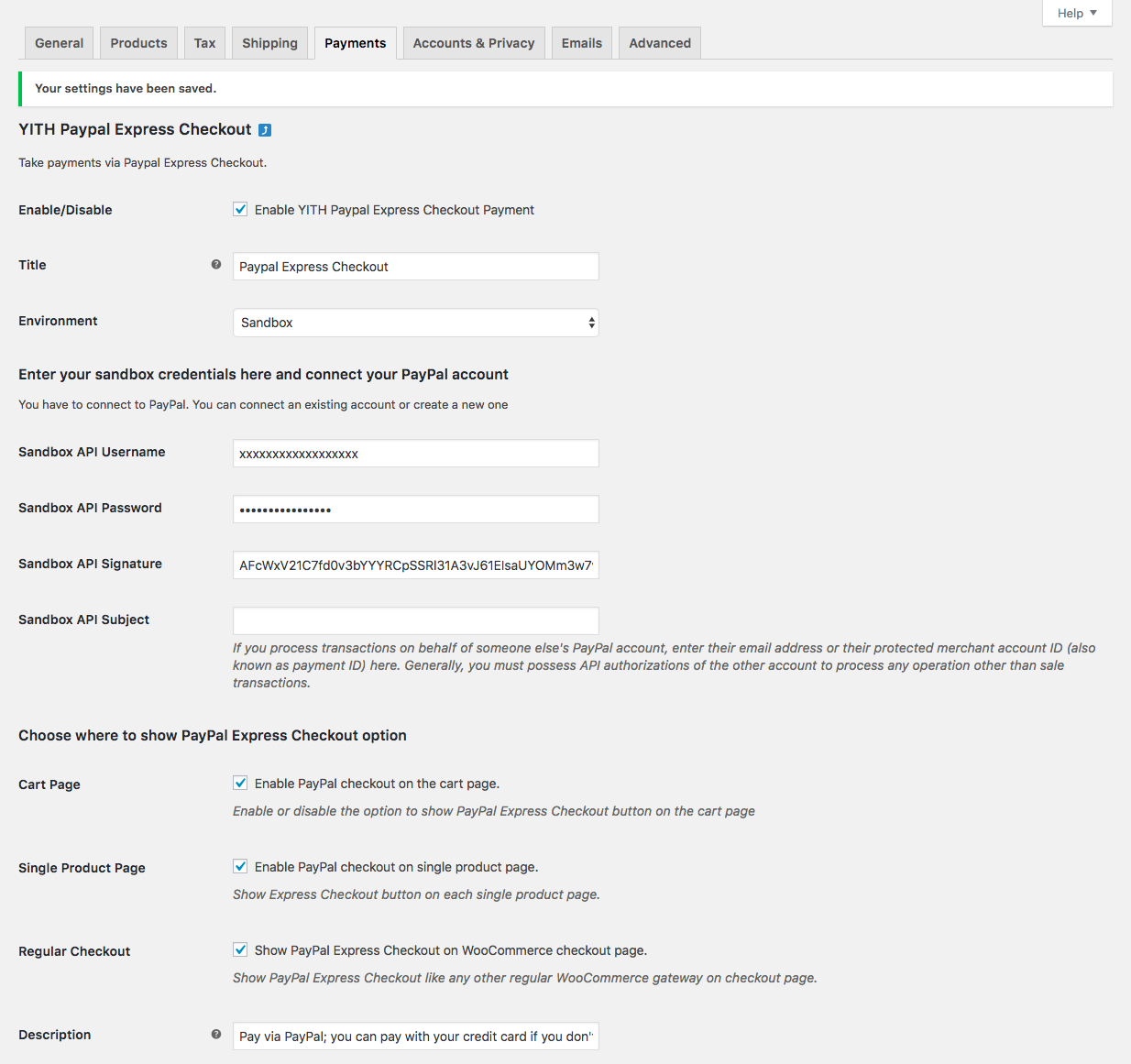Focus the Sandbox API Username field
Image resolution: width=1131 pixels, height=1064 pixels.
pos(415,454)
